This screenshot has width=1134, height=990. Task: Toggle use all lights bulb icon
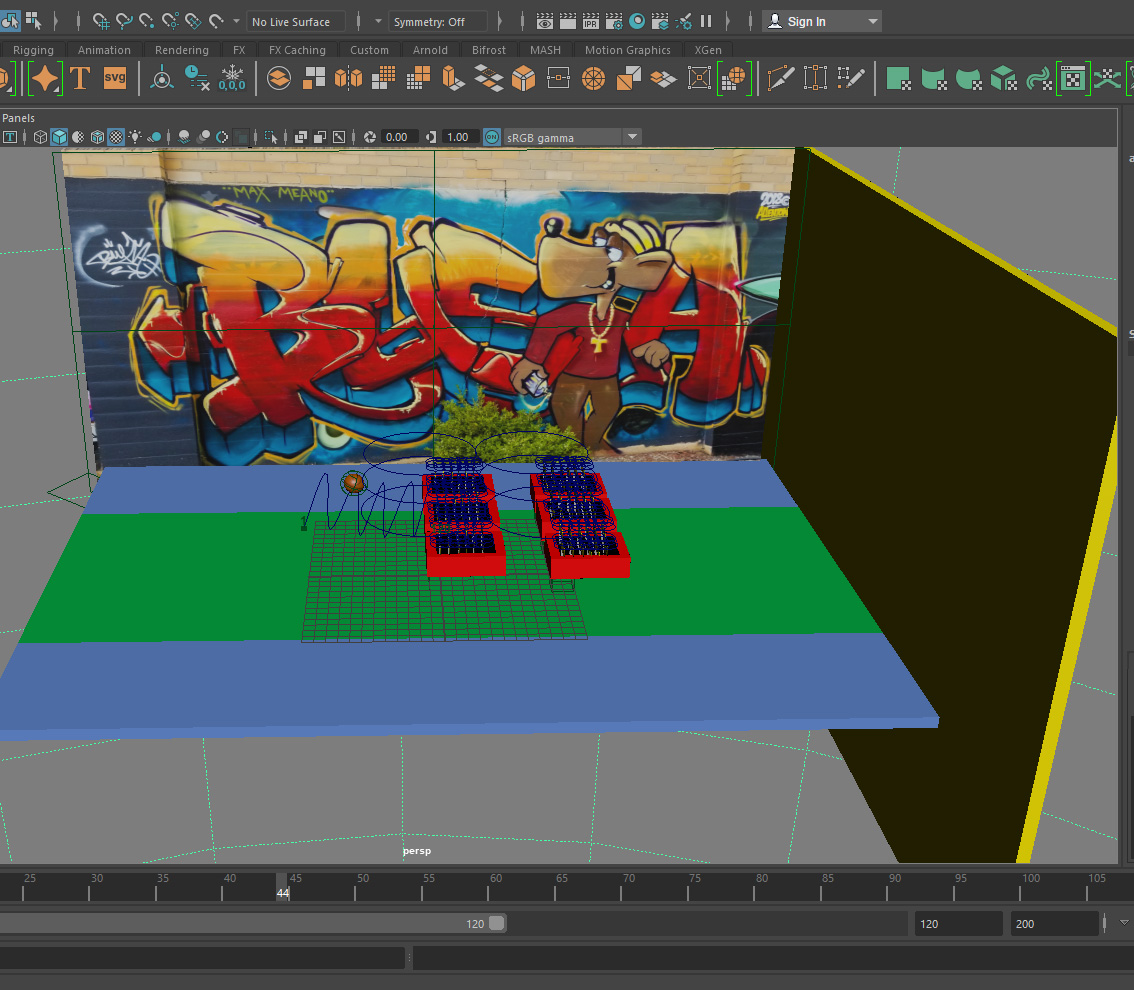(x=135, y=137)
